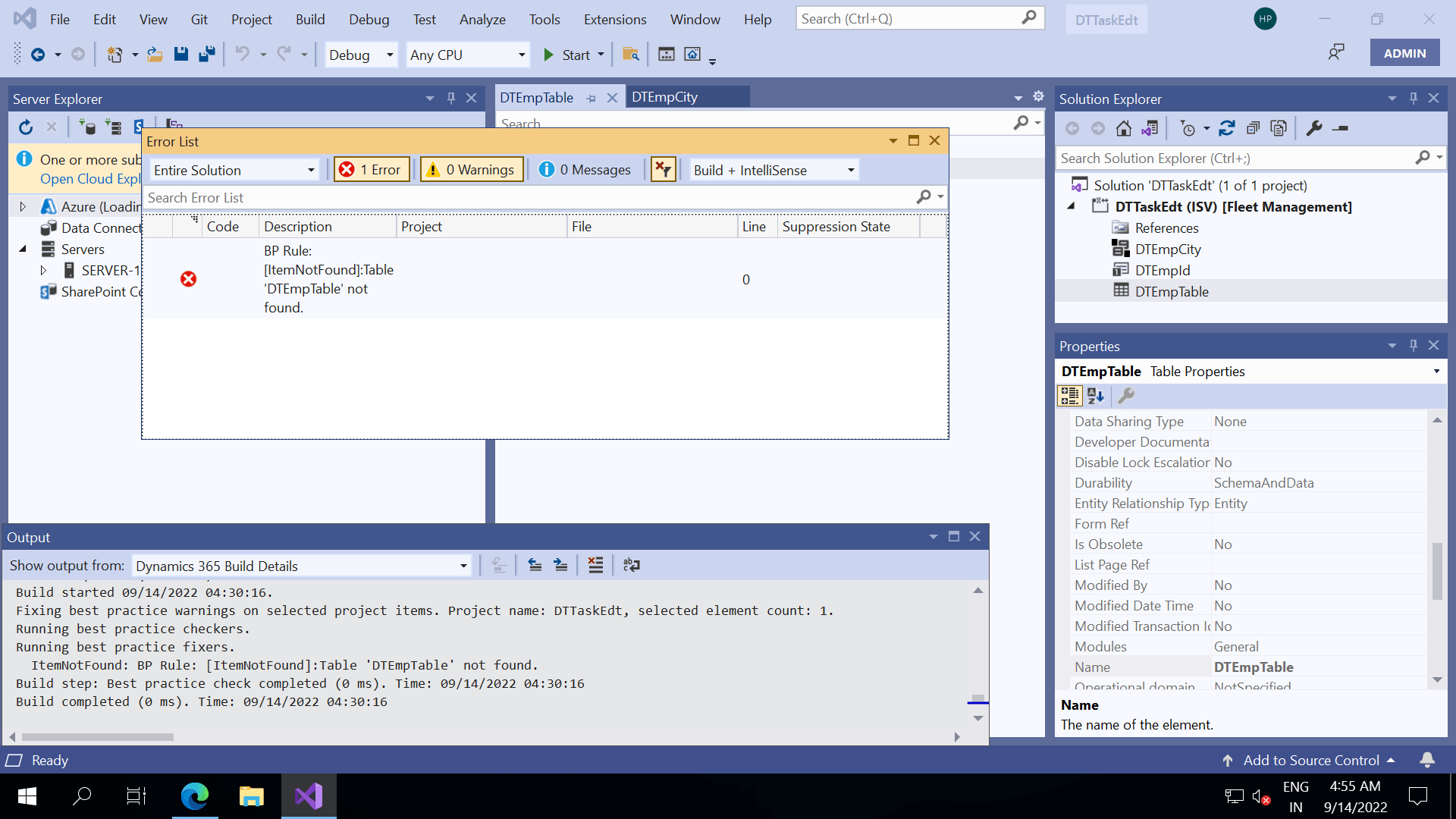Open the Any CPU platform dropdown
Viewport: 1456px width, 819px height.
[467, 55]
